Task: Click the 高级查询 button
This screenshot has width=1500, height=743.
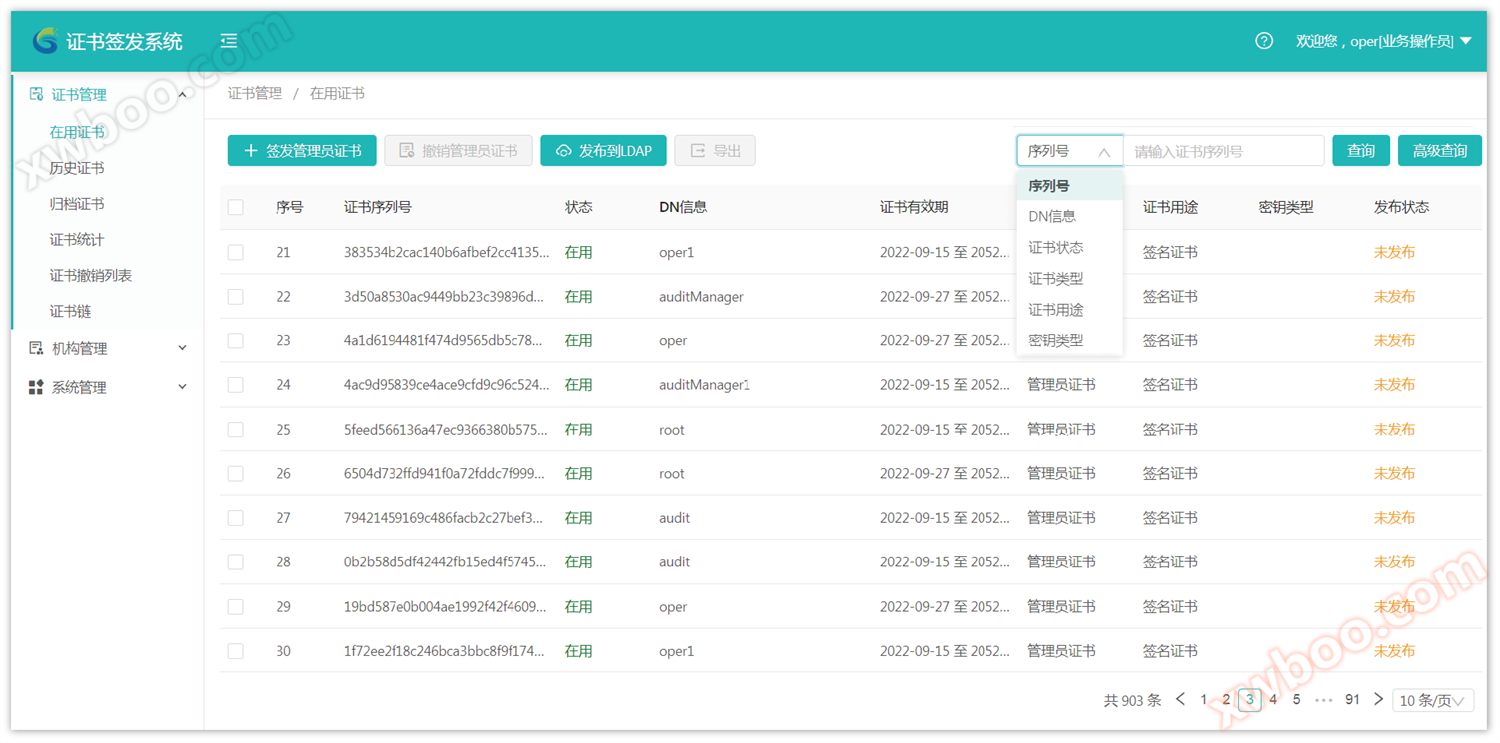Action: (x=1439, y=151)
